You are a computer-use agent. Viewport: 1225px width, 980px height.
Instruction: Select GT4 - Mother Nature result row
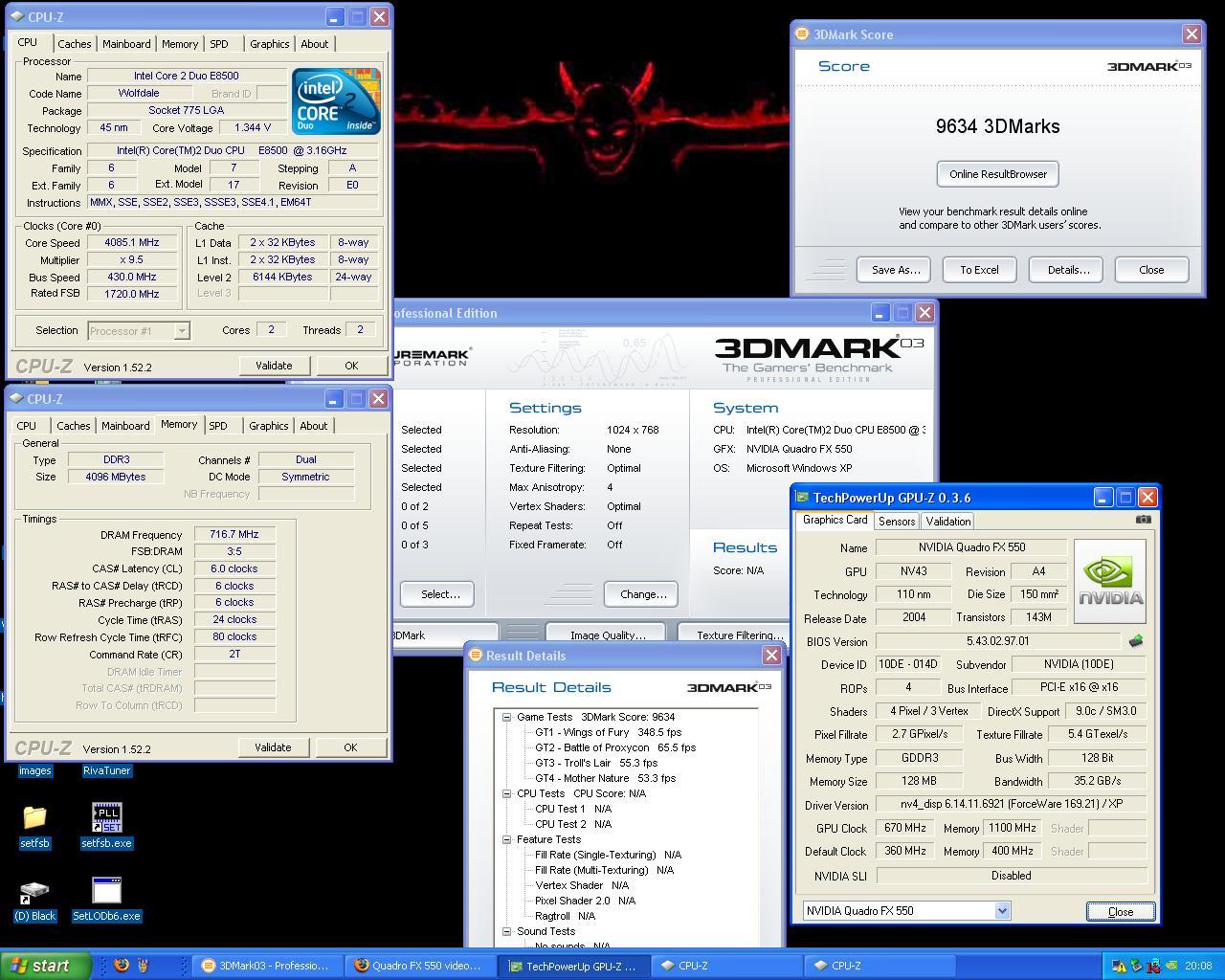pyautogui.click(x=605, y=778)
